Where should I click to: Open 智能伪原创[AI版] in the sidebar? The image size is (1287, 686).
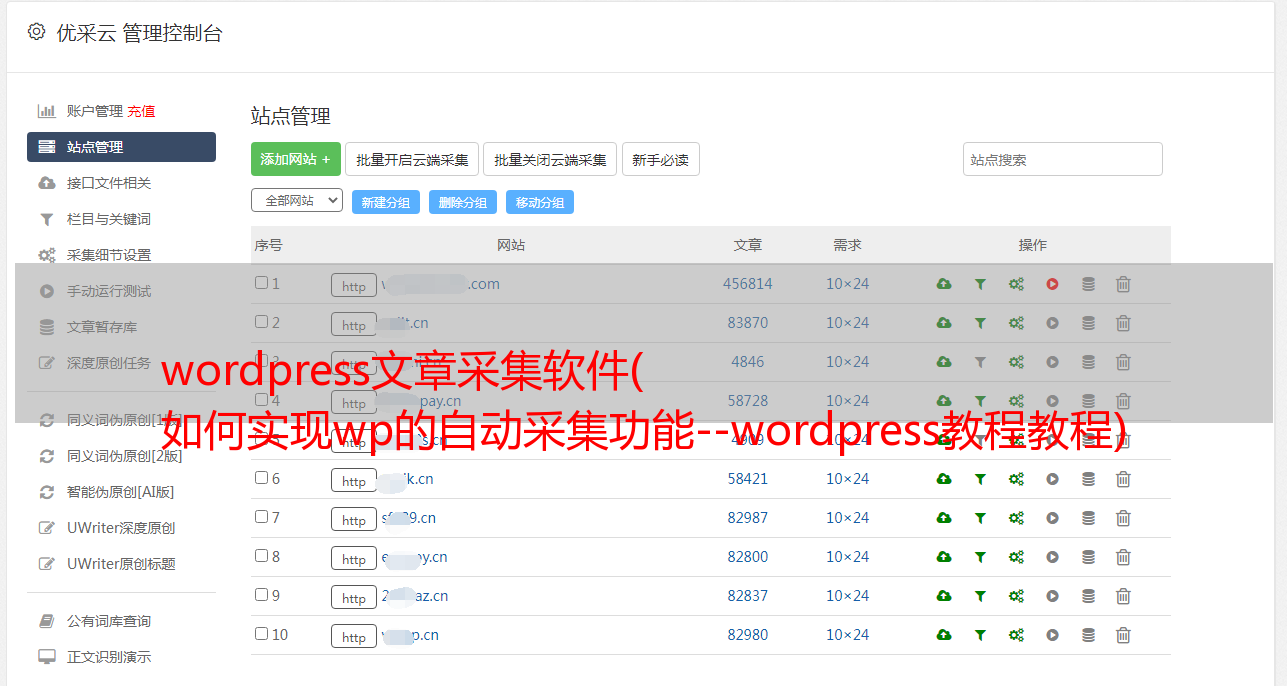click(121, 492)
